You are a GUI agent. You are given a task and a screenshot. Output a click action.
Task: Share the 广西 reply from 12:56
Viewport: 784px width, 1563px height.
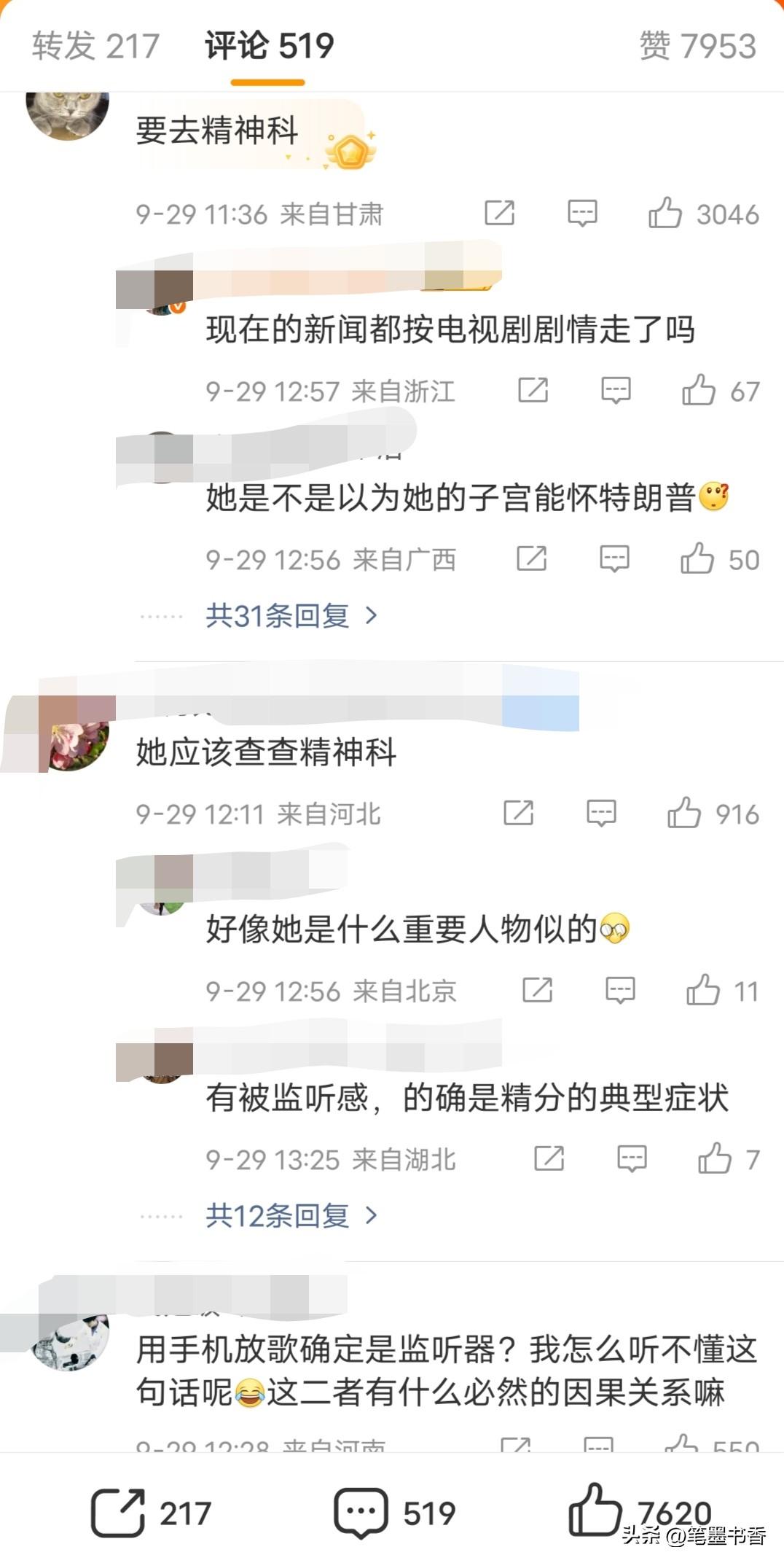pos(532,558)
